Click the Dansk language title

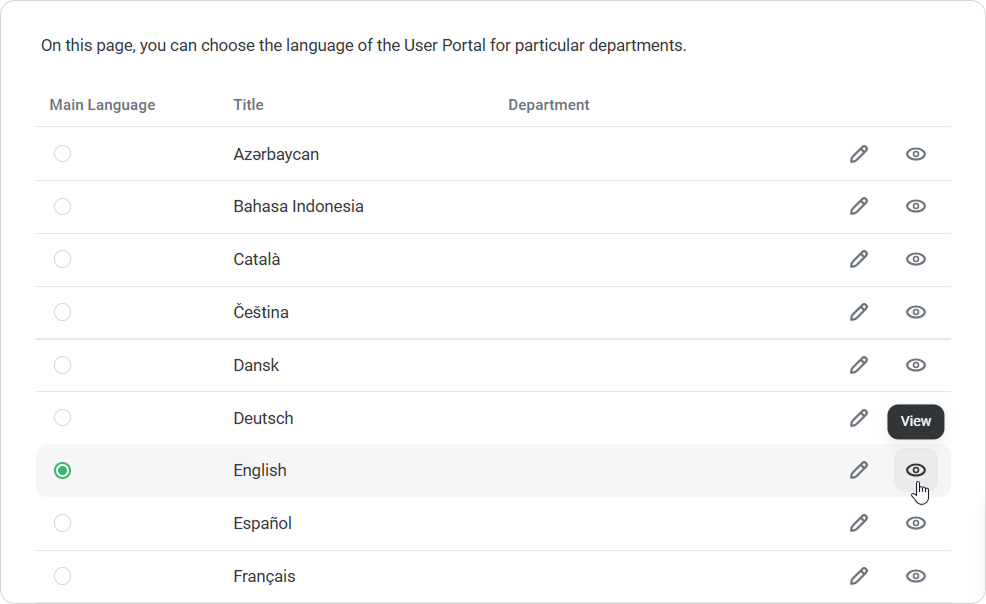(x=256, y=365)
